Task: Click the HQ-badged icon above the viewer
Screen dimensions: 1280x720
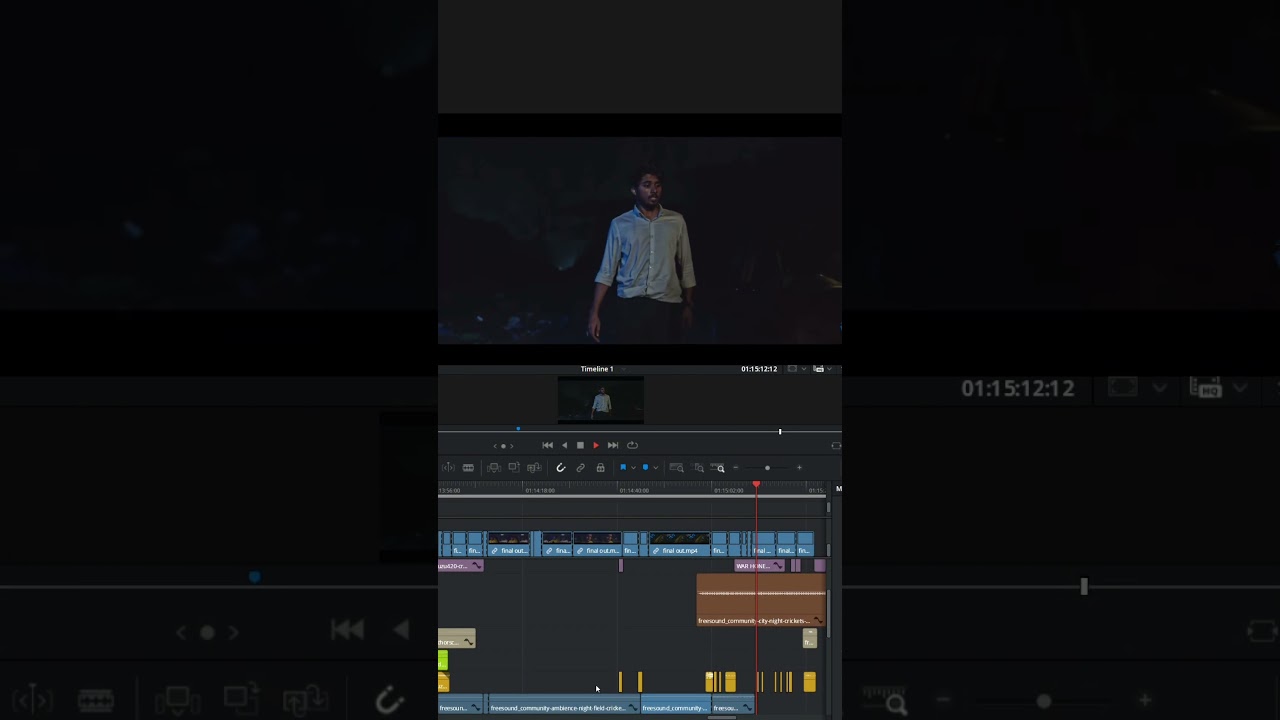Action: click(x=818, y=369)
